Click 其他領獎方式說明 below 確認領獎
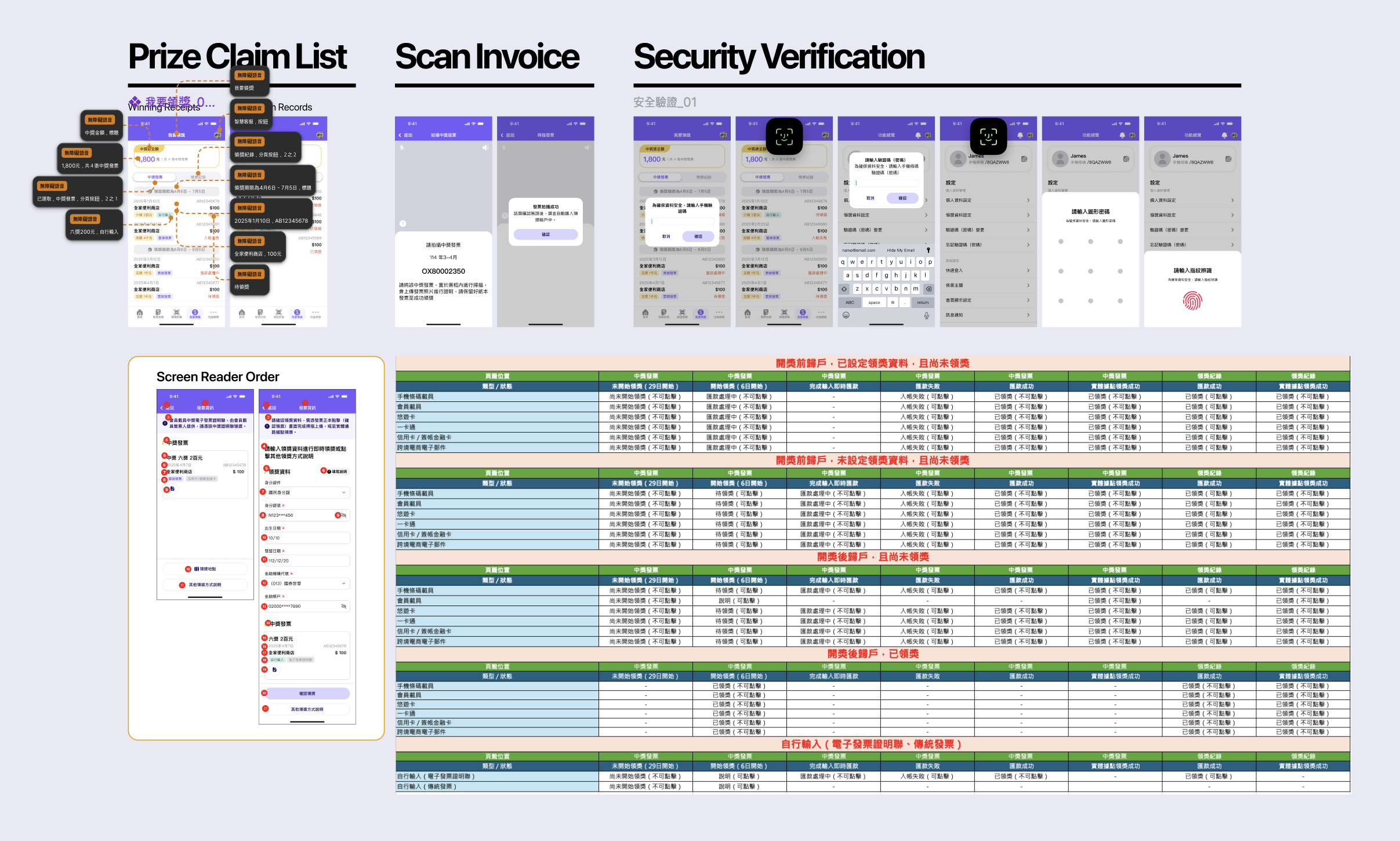The height and width of the screenshot is (841, 1400). coord(307,709)
